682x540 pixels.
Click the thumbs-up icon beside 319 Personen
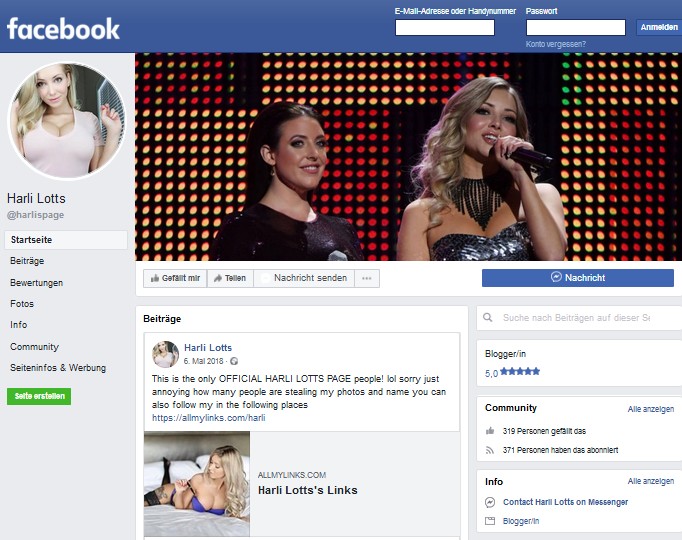click(x=490, y=431)
